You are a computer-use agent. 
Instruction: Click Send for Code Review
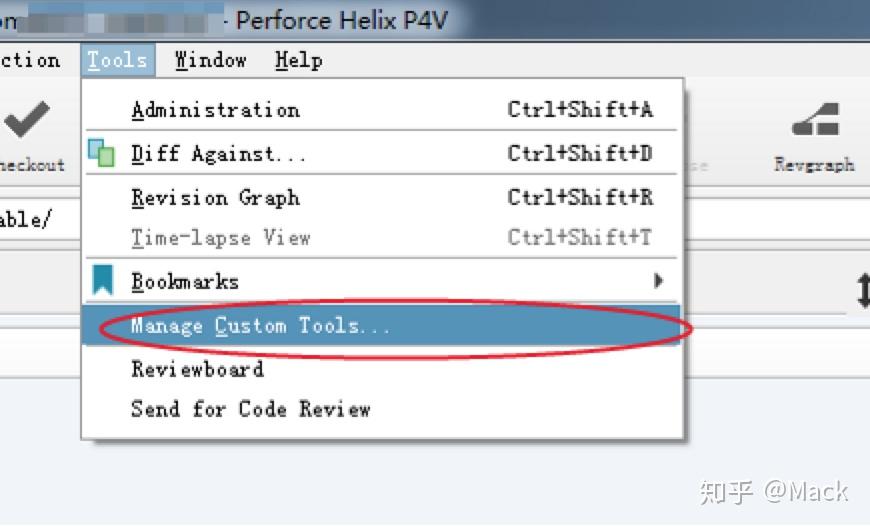coord(250,409)
